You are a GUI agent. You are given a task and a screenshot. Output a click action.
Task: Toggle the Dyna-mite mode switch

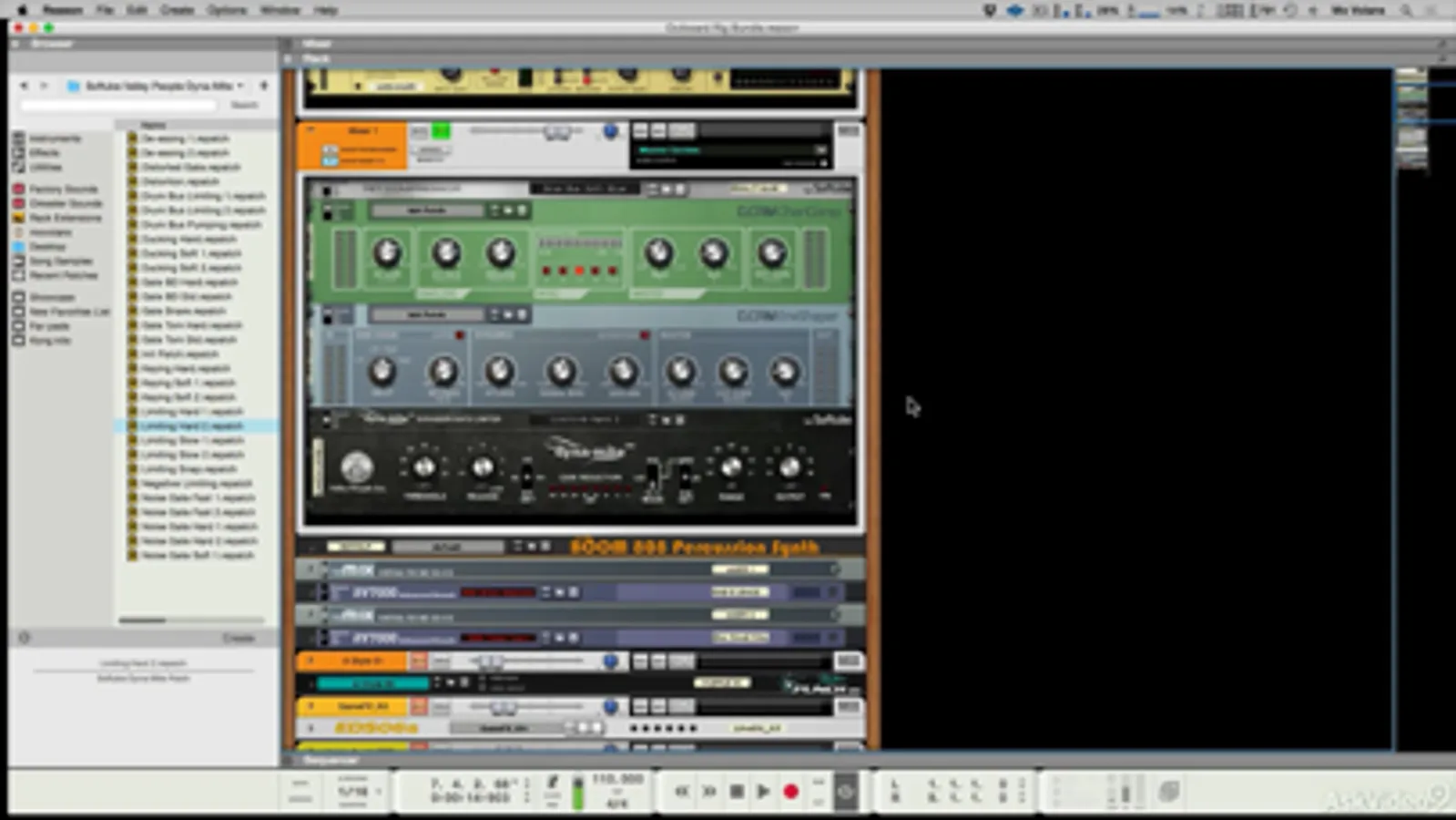[x=652, y=476]
